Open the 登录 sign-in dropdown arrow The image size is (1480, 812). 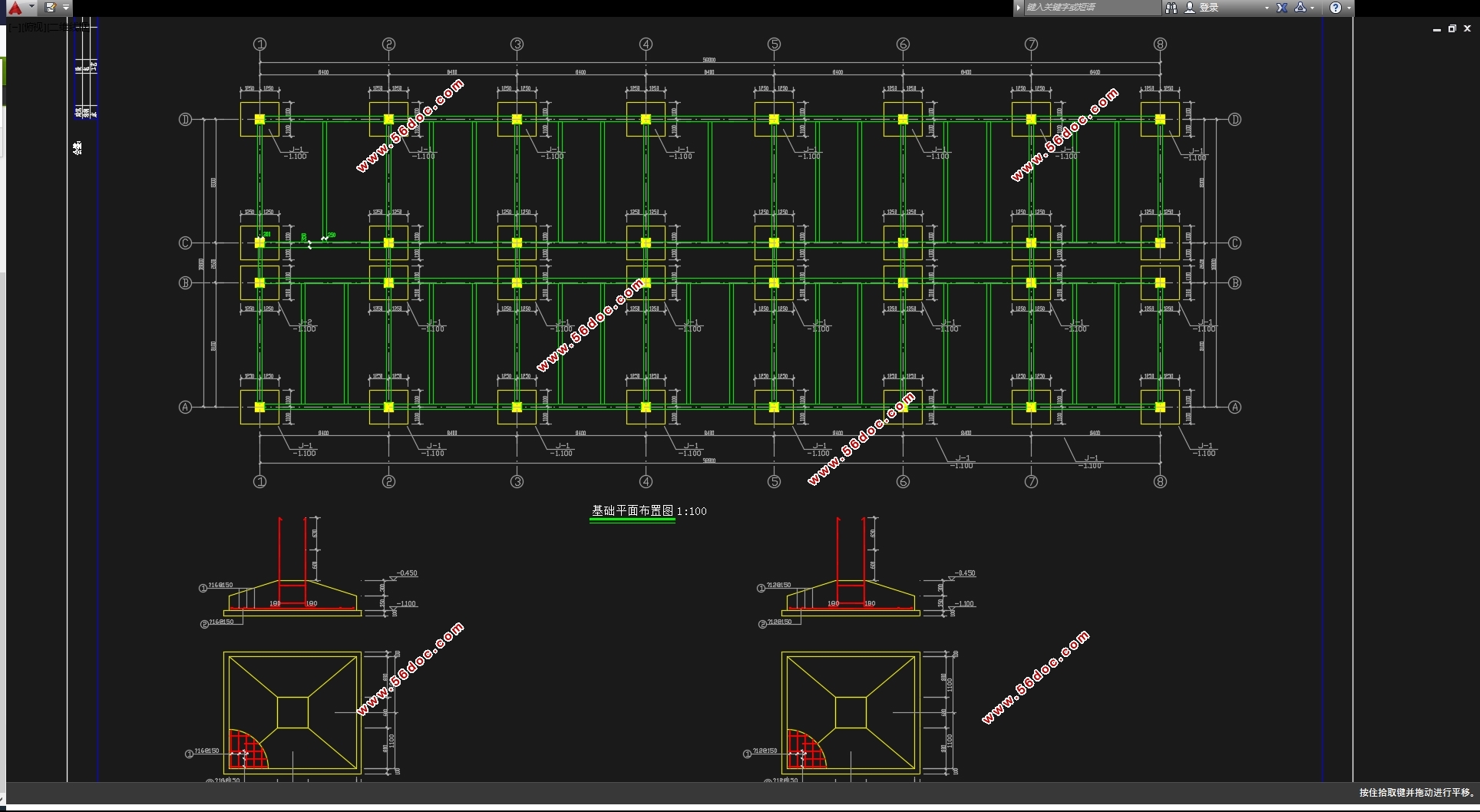(1267, 8)
